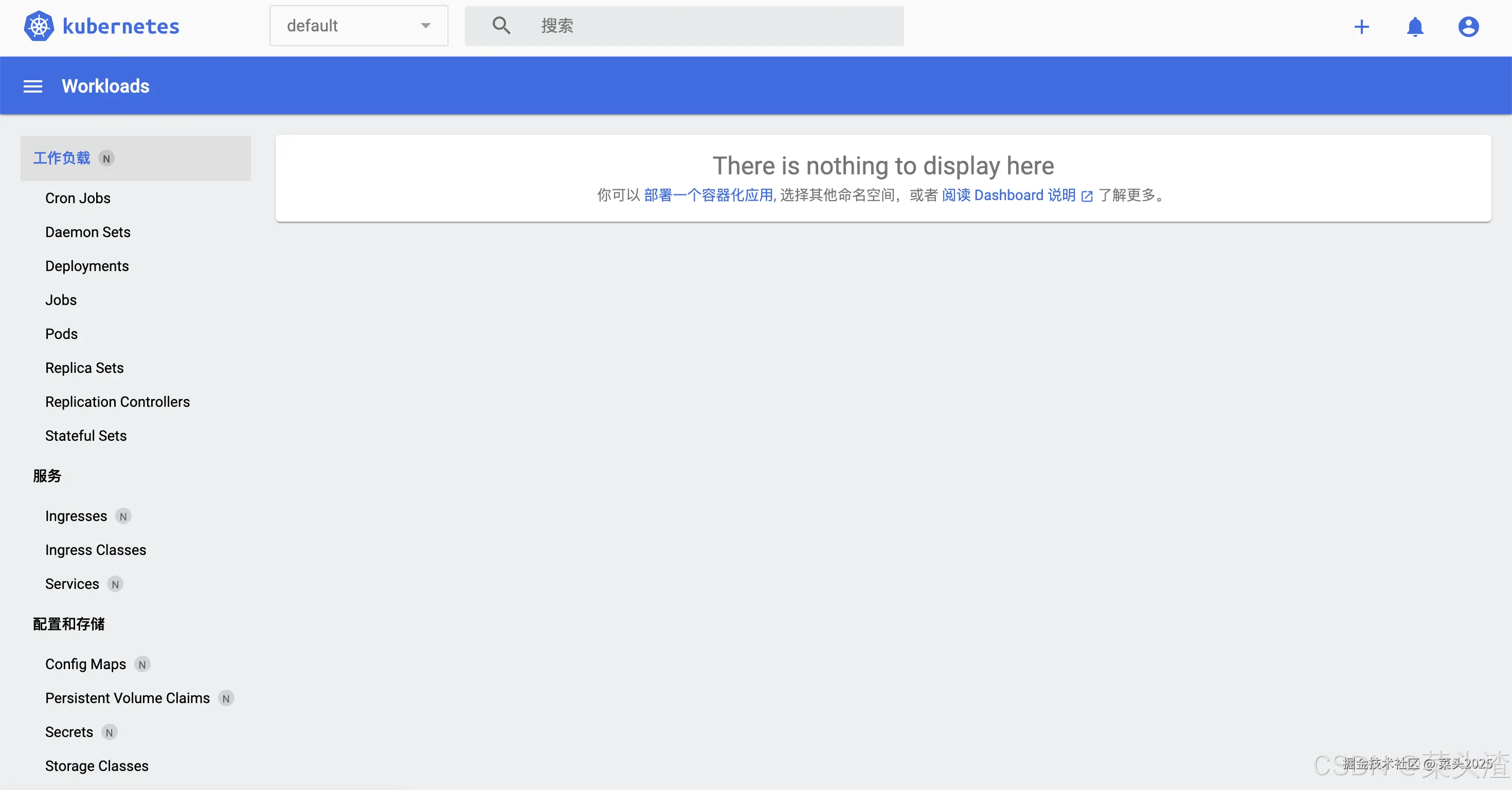
Task: Open the user account icon
Action: tap(1469, 27)
